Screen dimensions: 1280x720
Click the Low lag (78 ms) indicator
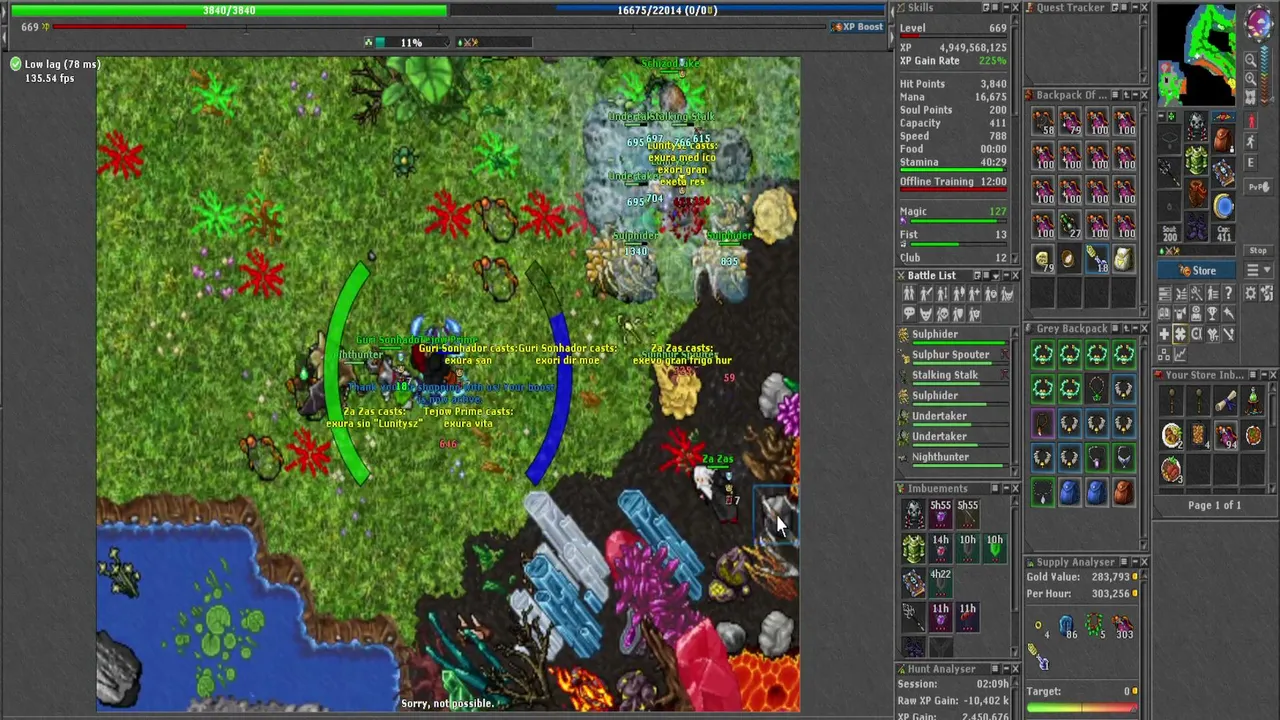[56, 64]
